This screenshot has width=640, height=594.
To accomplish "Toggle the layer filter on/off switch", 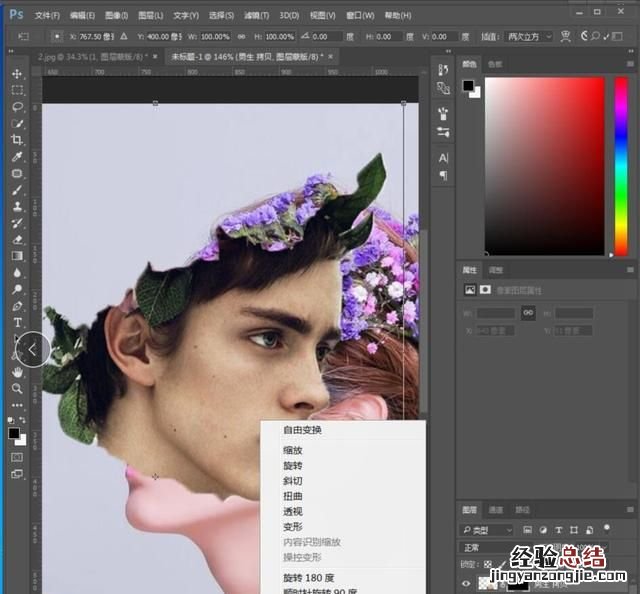I will tap(607, 529).
